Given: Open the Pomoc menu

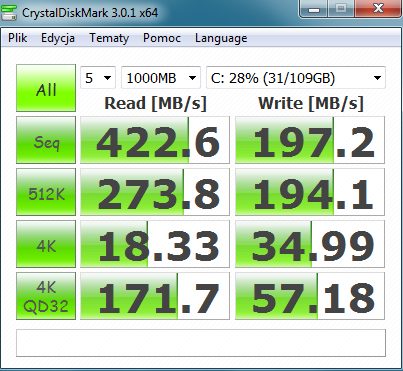Looking at the screenshot, I should point(162,38).
